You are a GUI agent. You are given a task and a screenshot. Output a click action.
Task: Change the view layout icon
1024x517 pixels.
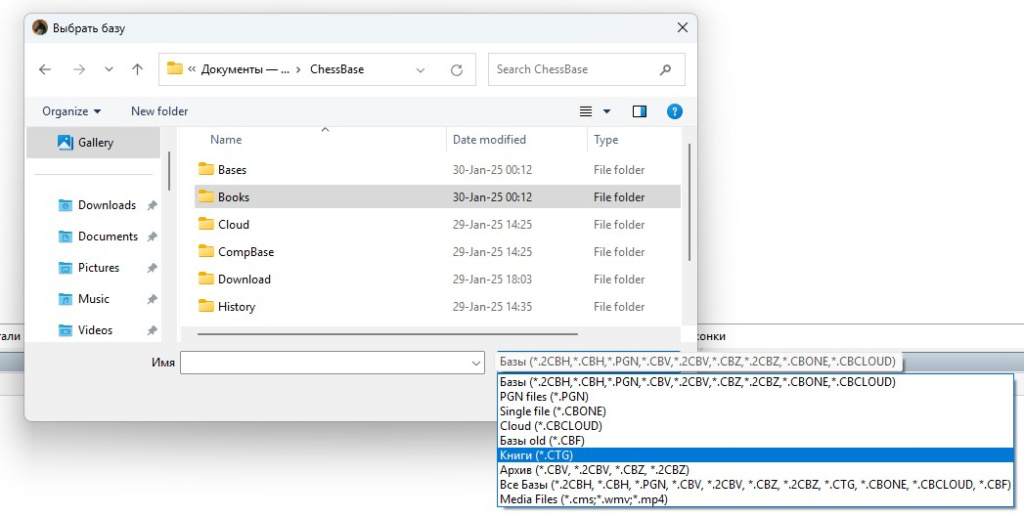[586, 112]
